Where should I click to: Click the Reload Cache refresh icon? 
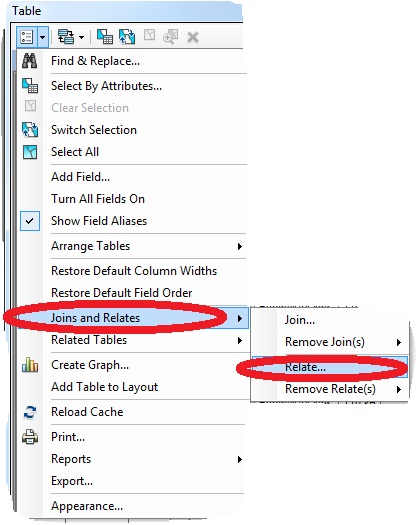tap(30, 412)
